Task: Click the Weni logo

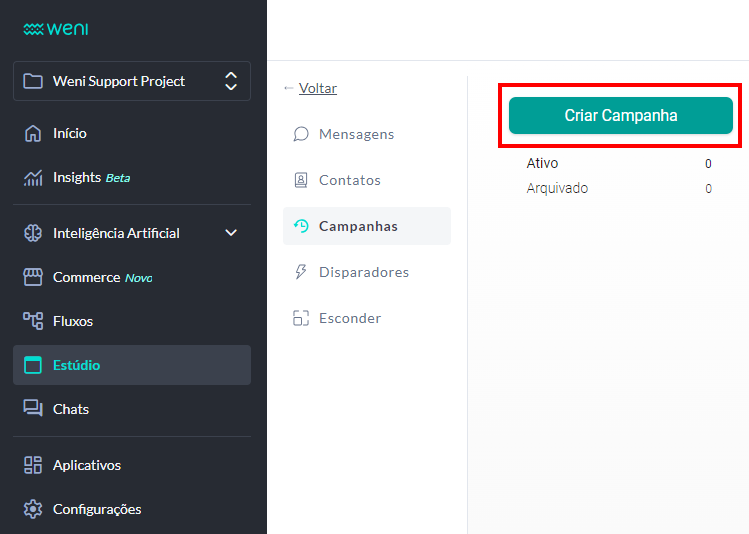Action: [56, 29]
